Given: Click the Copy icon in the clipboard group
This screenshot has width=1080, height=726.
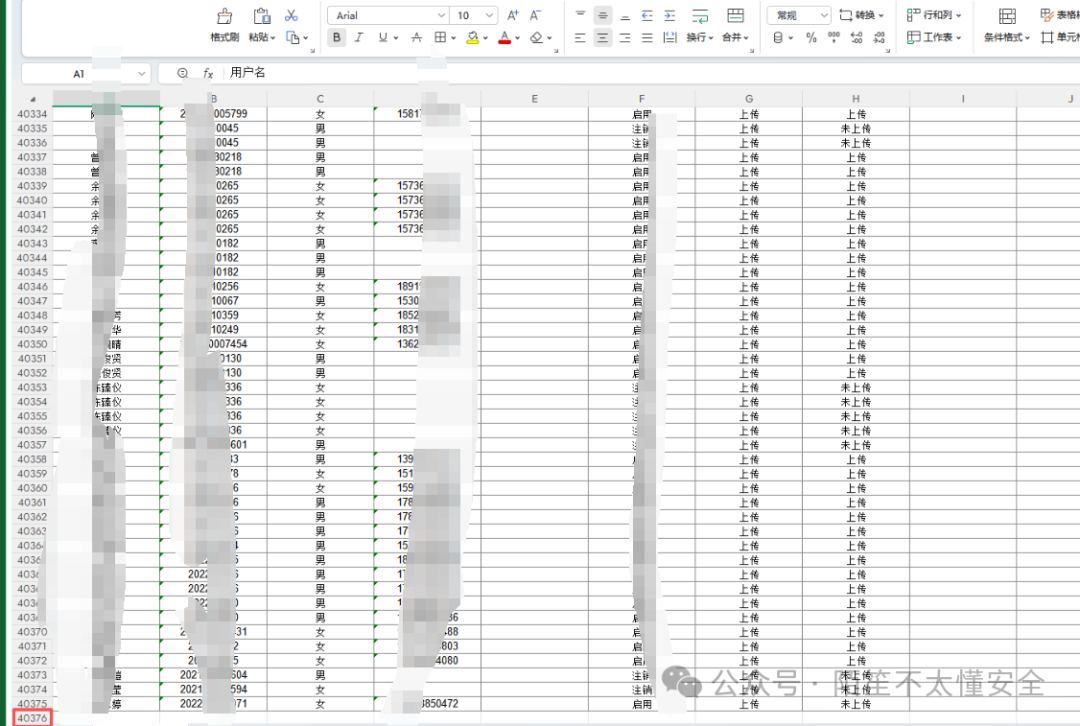Looking at the screenshot, I should pos(293,37).
